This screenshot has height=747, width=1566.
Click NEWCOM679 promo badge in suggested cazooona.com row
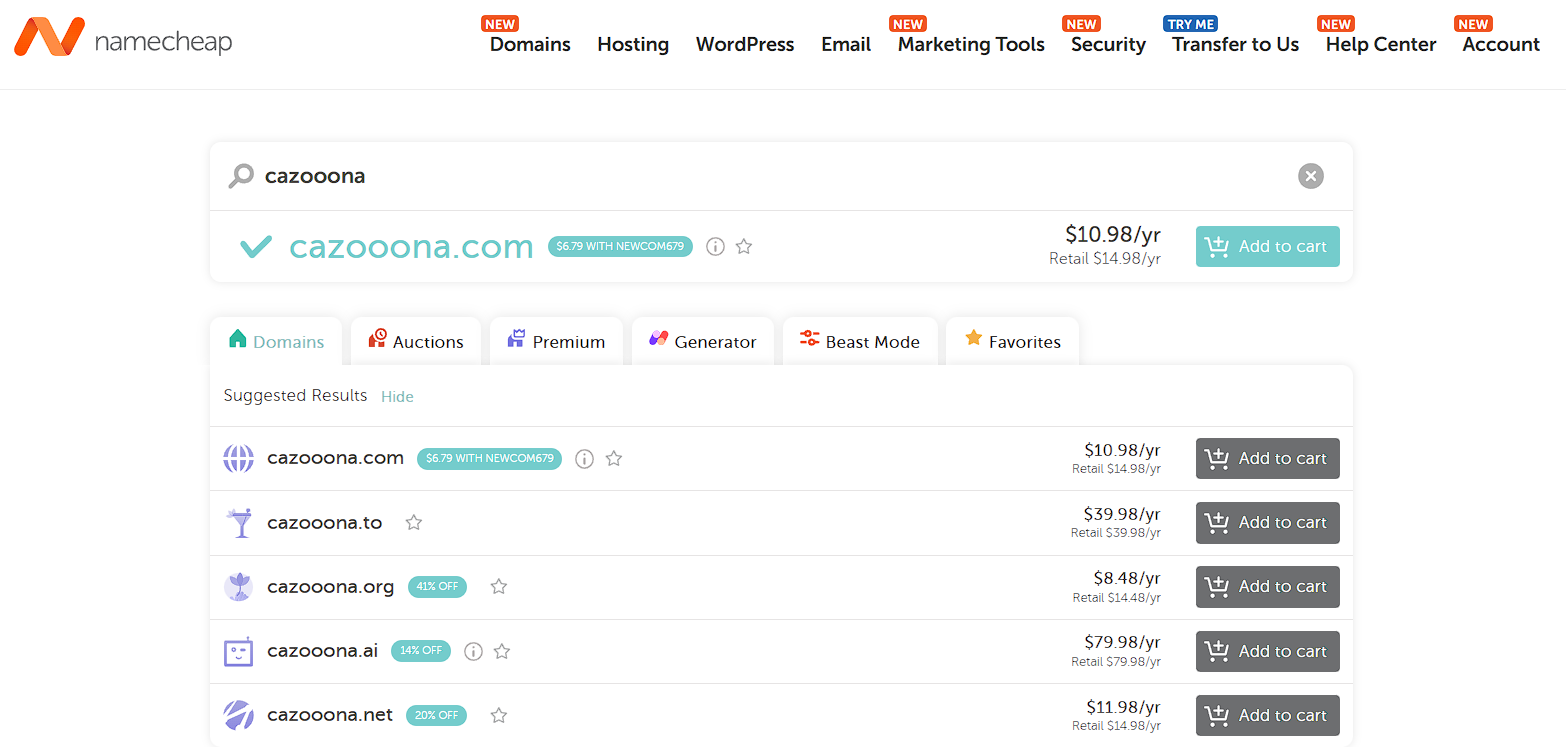pos(489,459)
